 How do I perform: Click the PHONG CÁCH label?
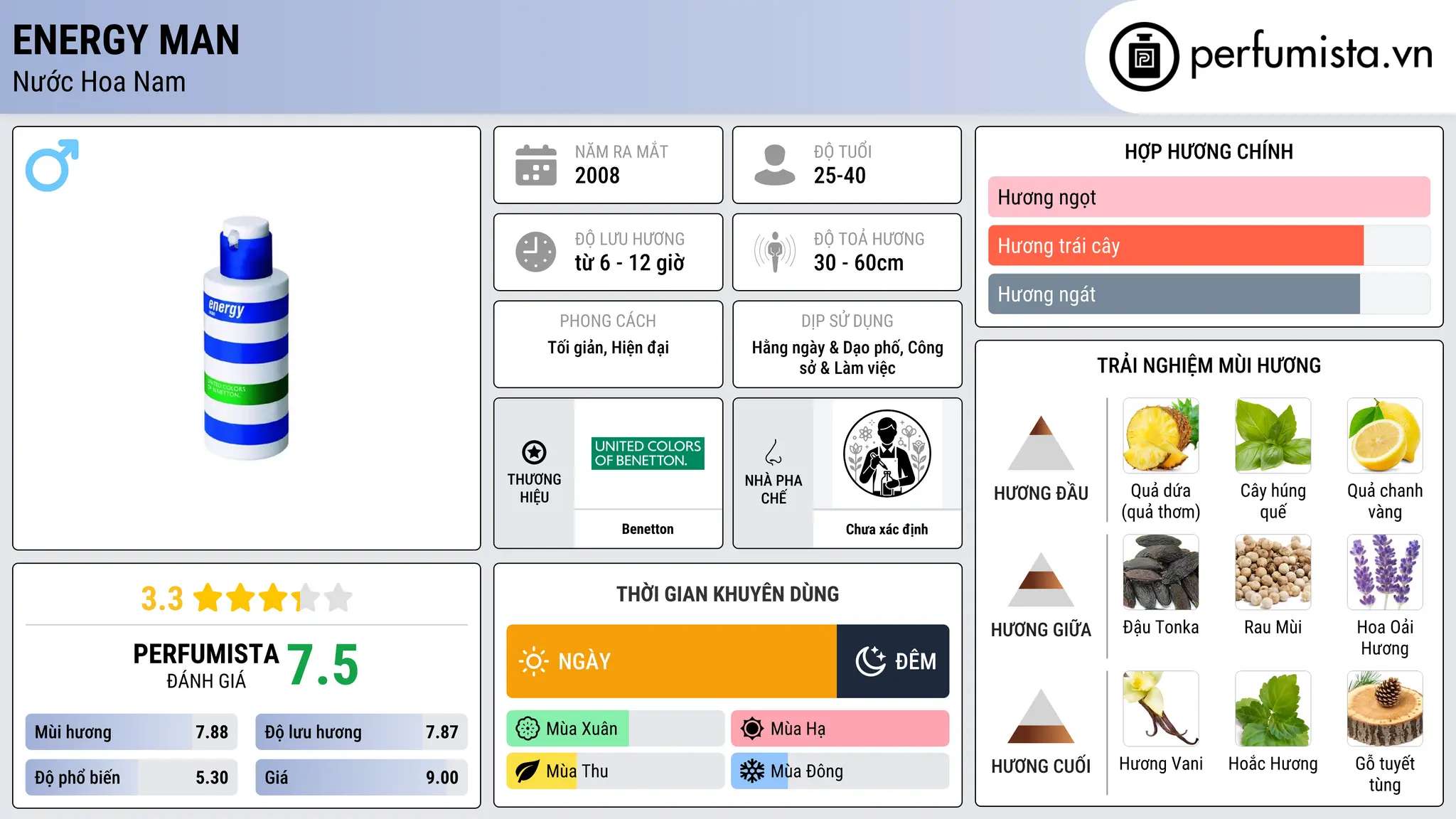(608, 321)
